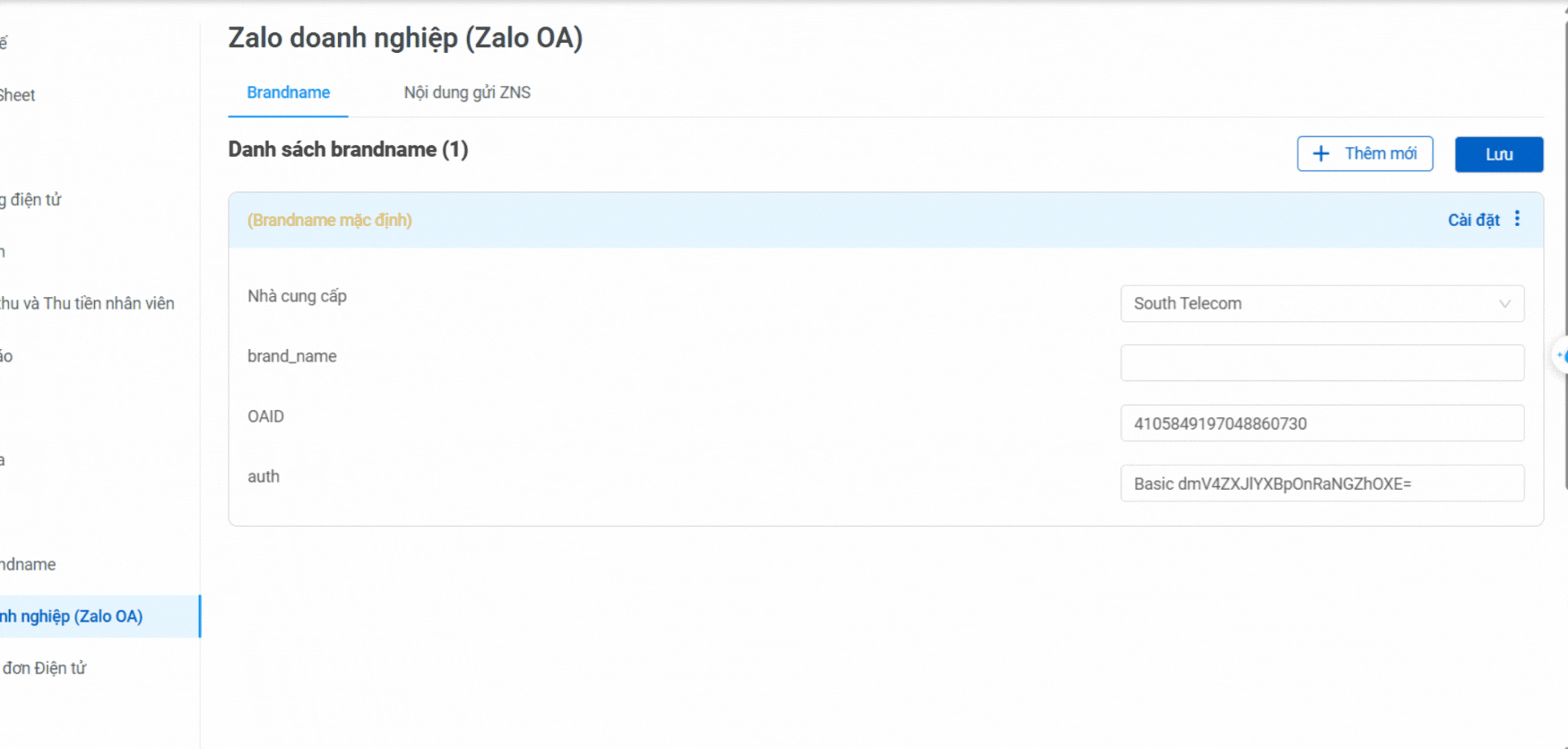Select the sidebar item ending in 'ndname'
This screenshot has width=1568, height=749.
point(29,564)
